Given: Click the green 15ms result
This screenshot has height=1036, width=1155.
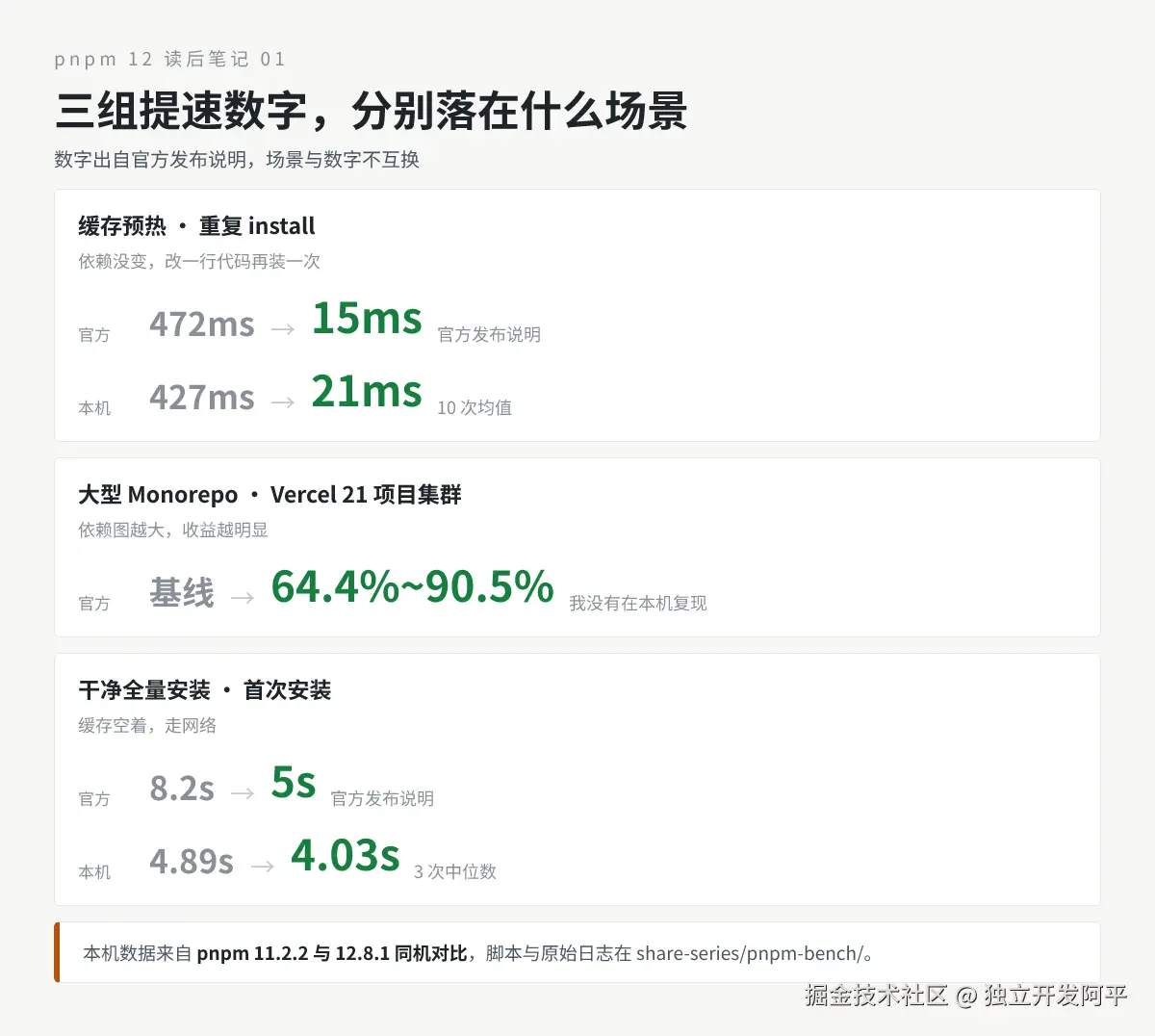Looking at the screenshot, I should (367, 318).
